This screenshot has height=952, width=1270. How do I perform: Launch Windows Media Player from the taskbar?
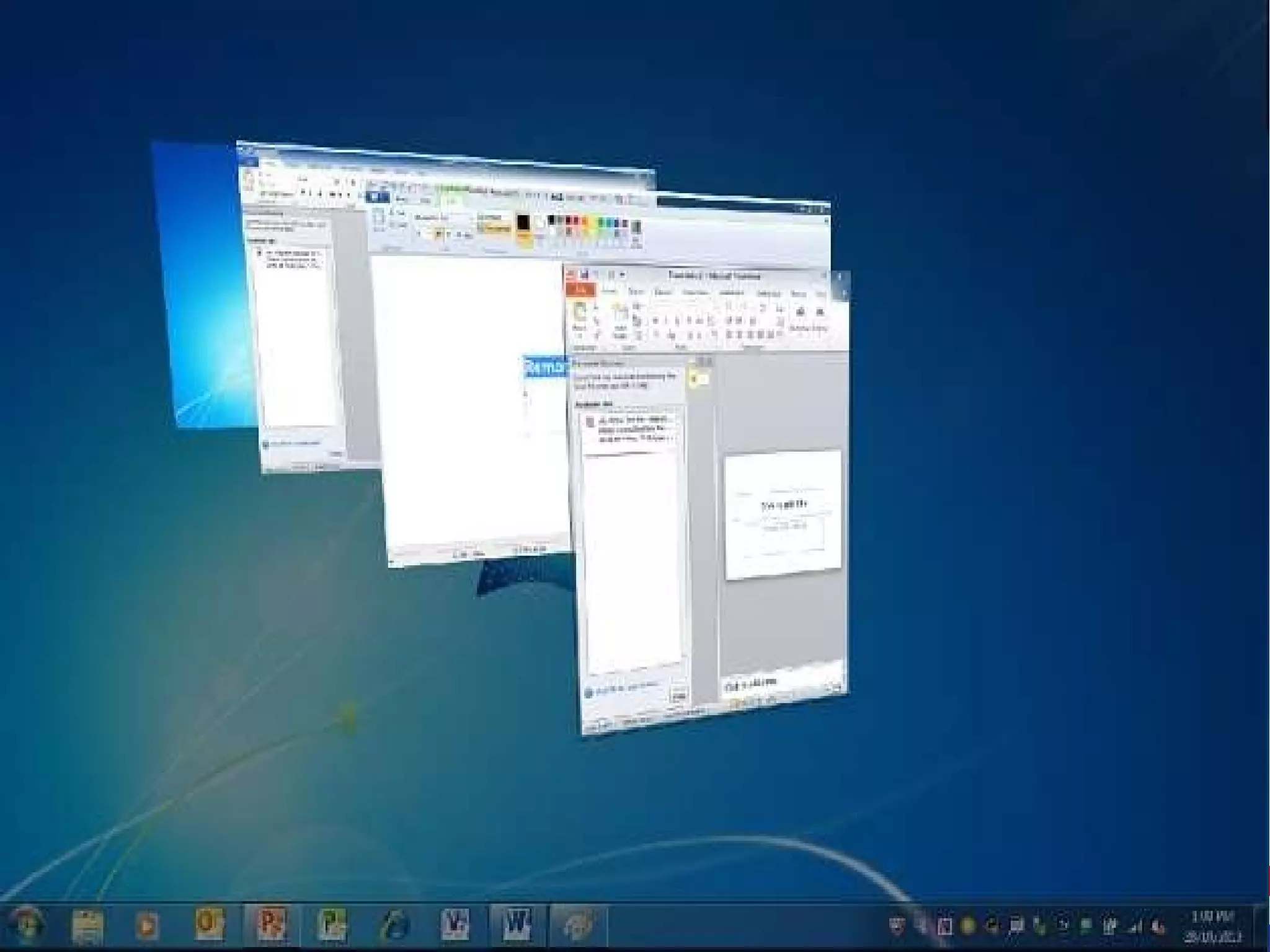[147, 926]
